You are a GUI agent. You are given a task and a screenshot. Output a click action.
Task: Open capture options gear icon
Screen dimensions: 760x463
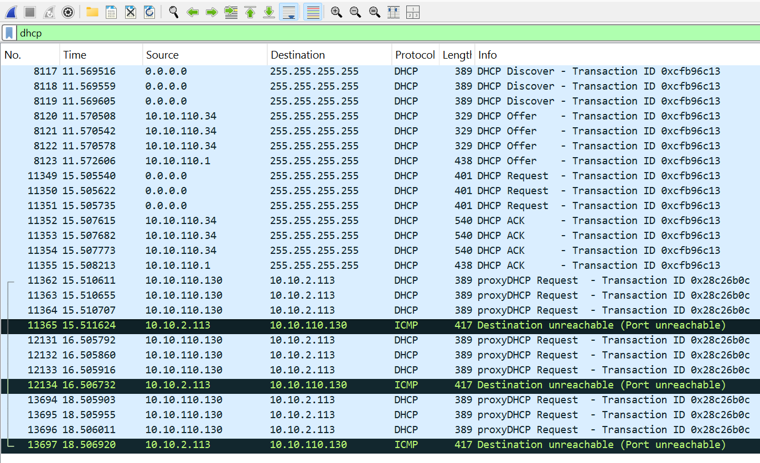click(x=68, y=12)
